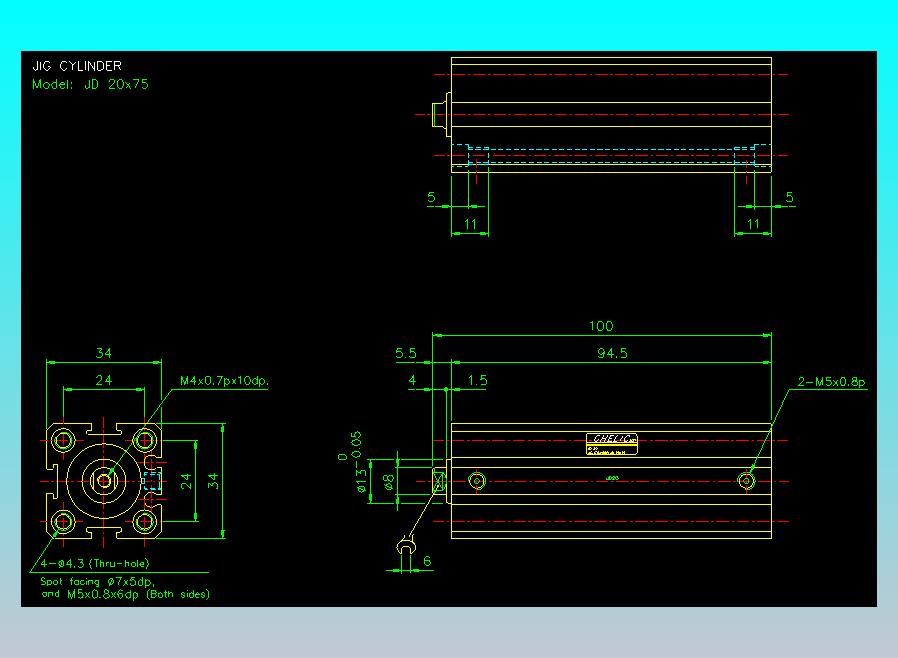Screen dimensions: 898x658
Task: Select the "94.5" body length dimension
Action: [x=612, y=353]
